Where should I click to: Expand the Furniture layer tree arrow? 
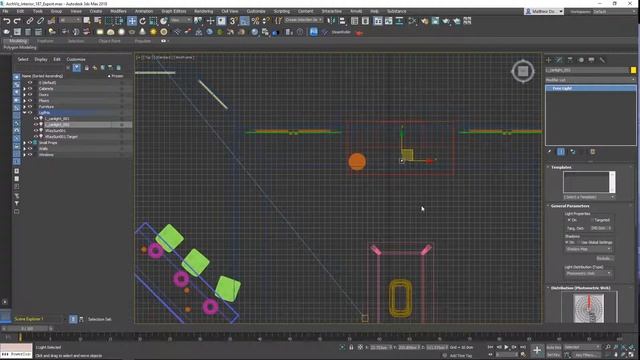[24, 107]
